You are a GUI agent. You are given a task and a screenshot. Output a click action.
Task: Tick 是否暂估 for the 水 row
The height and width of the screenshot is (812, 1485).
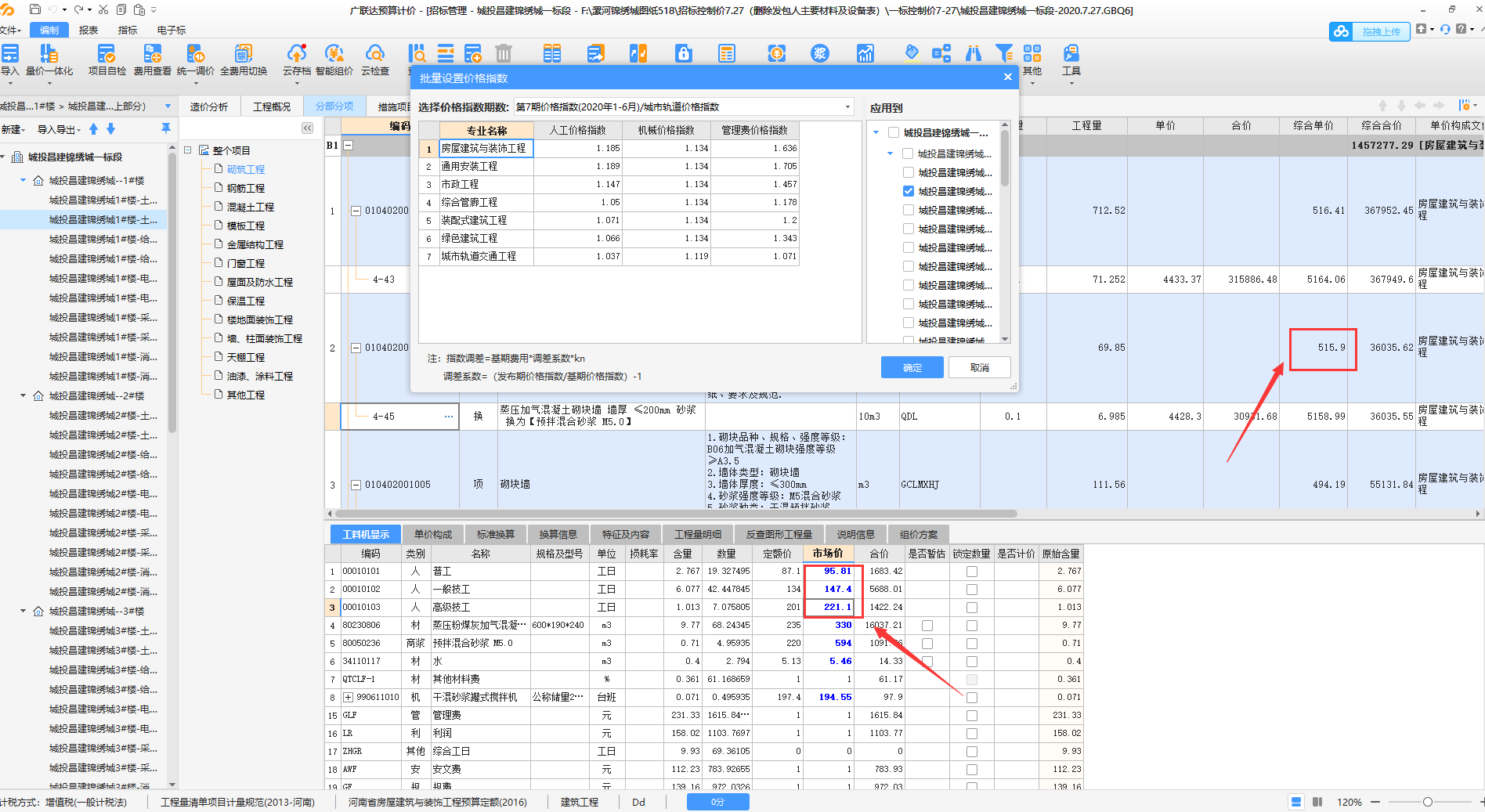927,662
